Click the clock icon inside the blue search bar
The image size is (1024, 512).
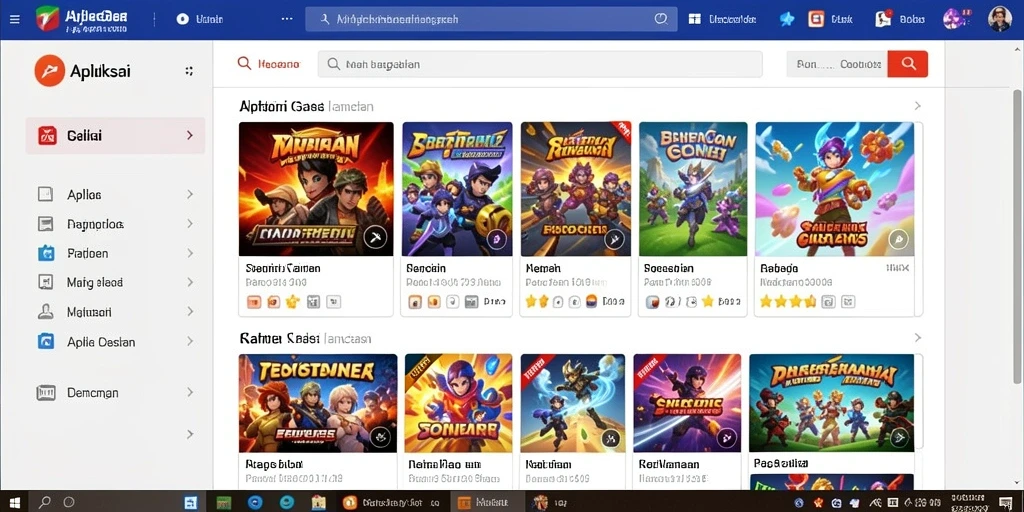(x=661, y=19)
